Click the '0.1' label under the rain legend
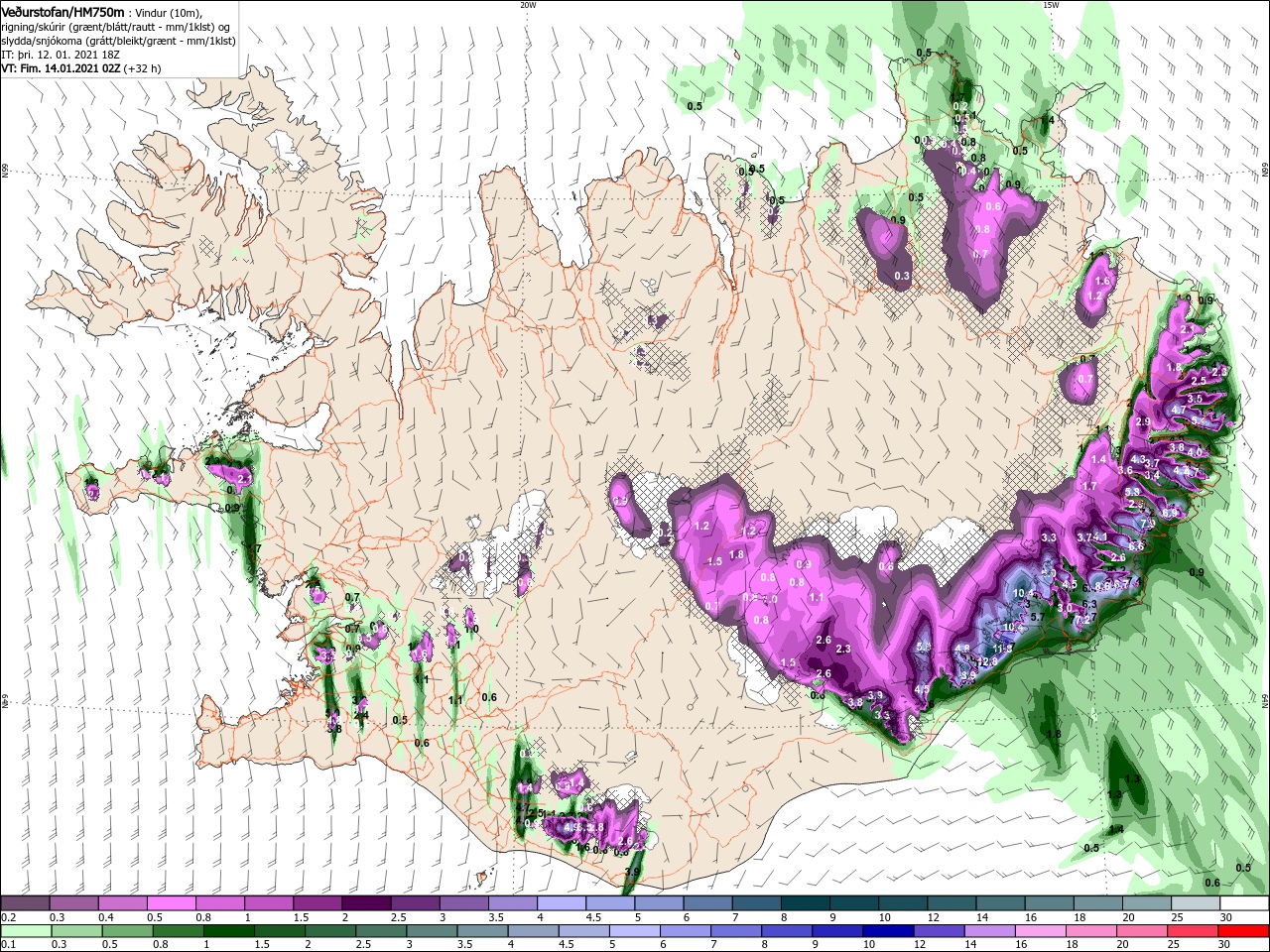1270x952 pixels. click(x=9, y=945)
